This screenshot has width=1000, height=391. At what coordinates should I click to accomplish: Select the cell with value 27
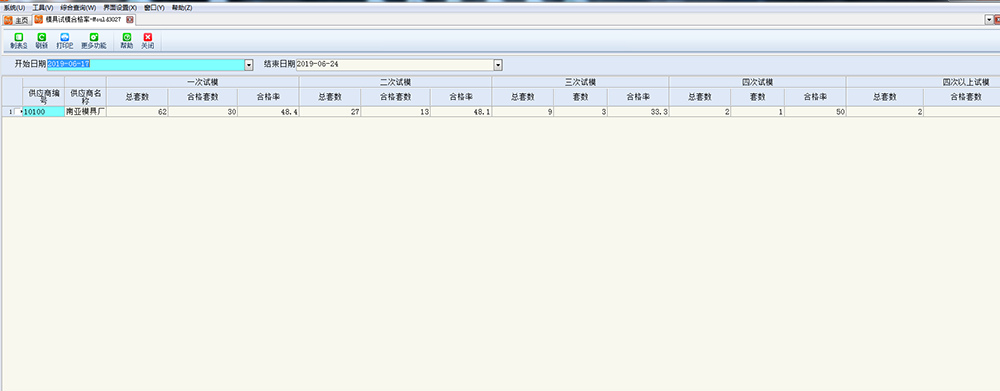(330, 112)
